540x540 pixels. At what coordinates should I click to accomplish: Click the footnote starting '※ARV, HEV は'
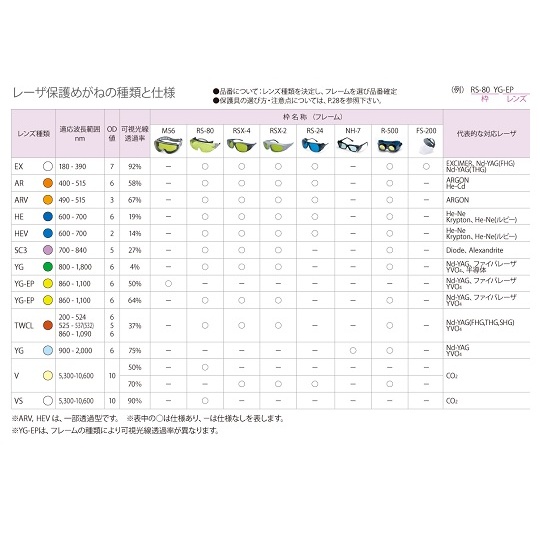[65, 418]
